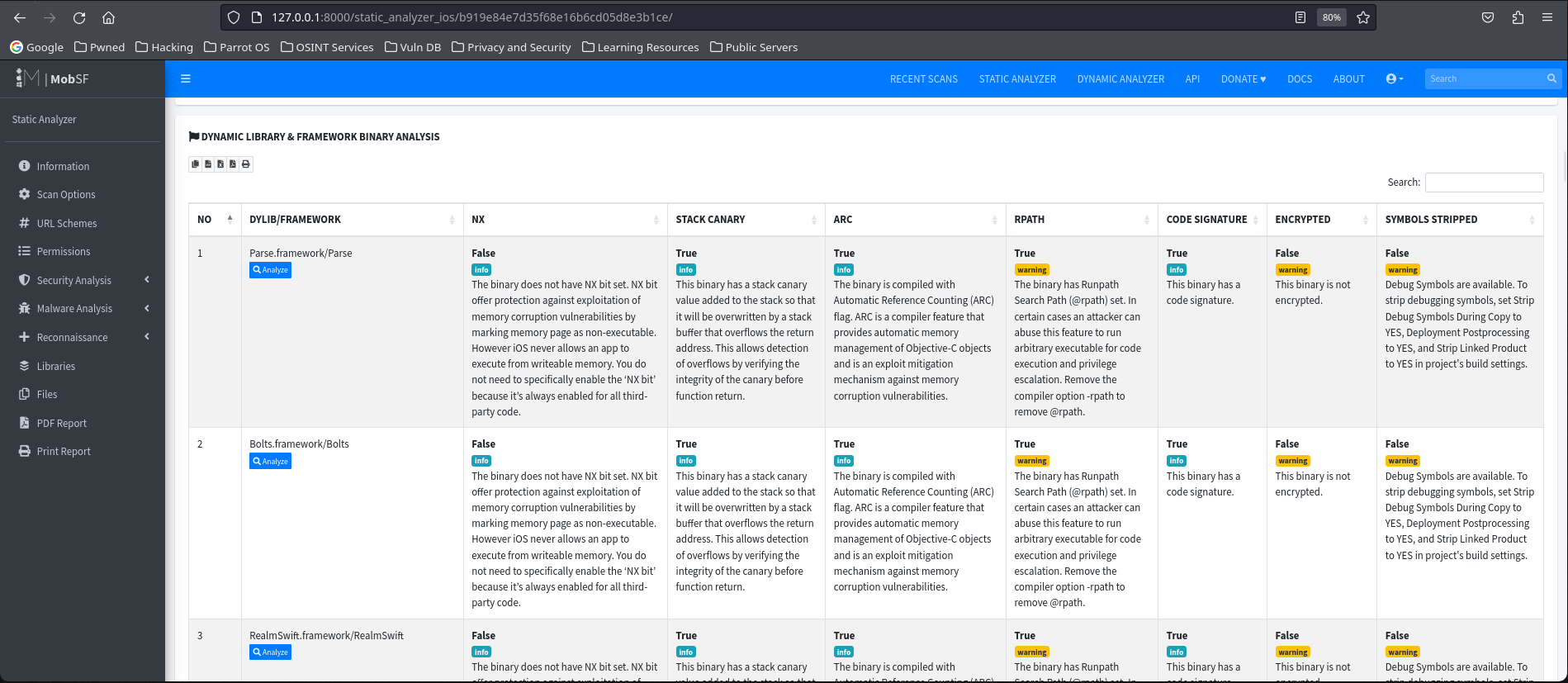
Task: Open STATIC ANALYZER page
Action: 1017,79
